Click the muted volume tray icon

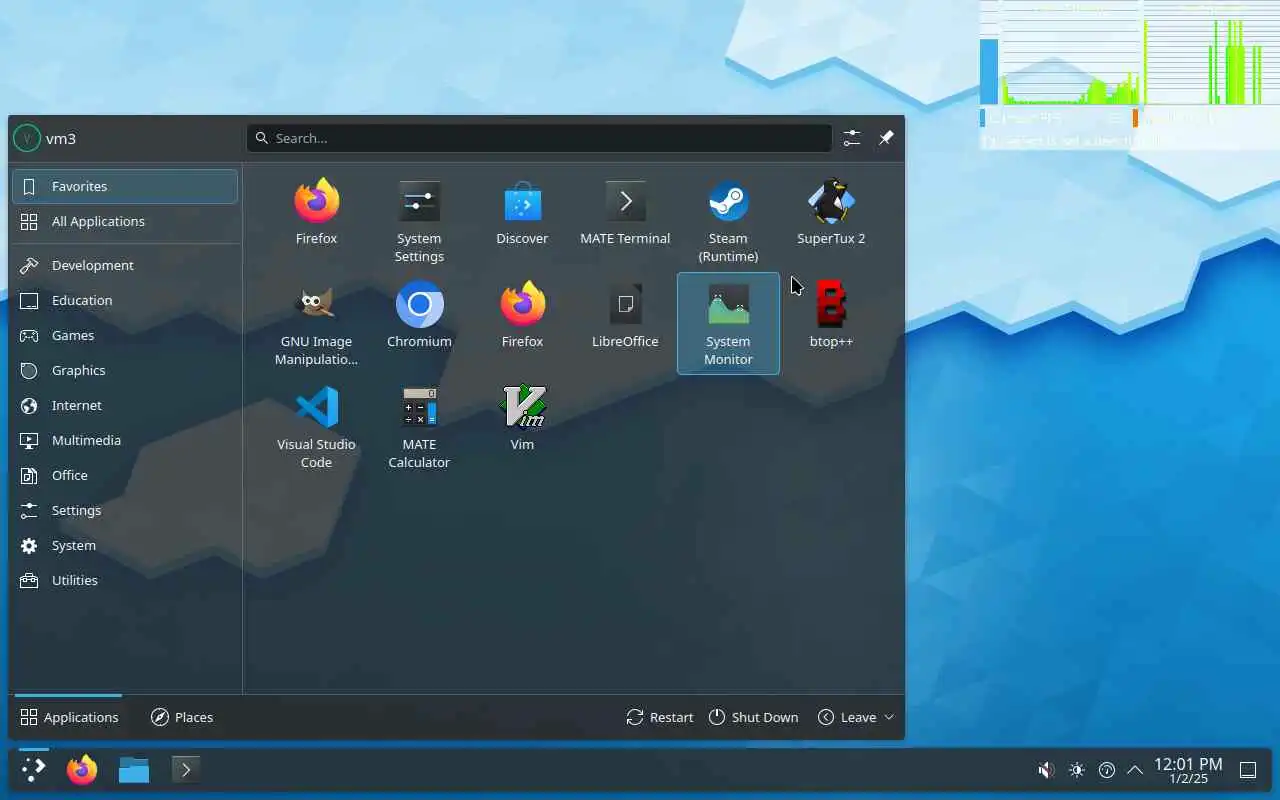[x=1046, y=770]
